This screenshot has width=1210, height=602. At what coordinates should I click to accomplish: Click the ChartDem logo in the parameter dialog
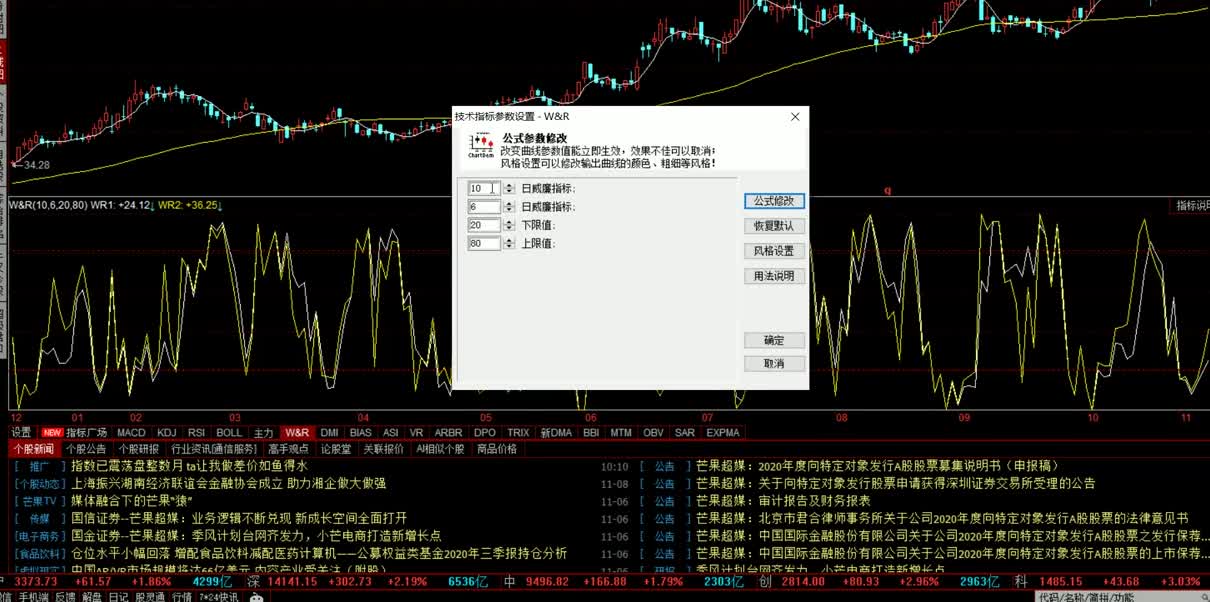point(483,143)
